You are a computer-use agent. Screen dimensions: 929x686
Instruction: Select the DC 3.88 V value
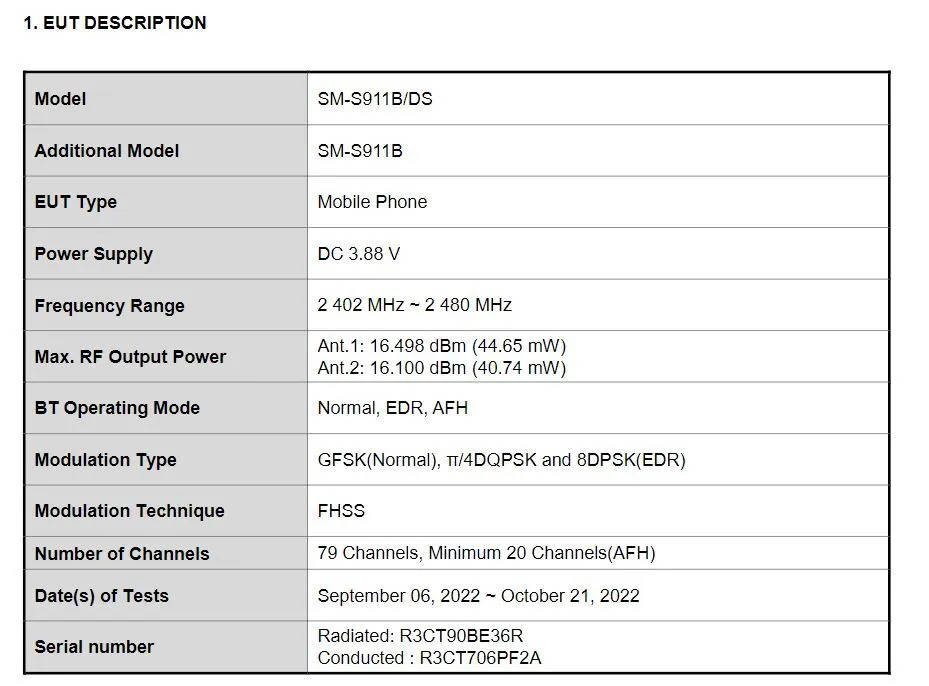click(x=359, y=254)
